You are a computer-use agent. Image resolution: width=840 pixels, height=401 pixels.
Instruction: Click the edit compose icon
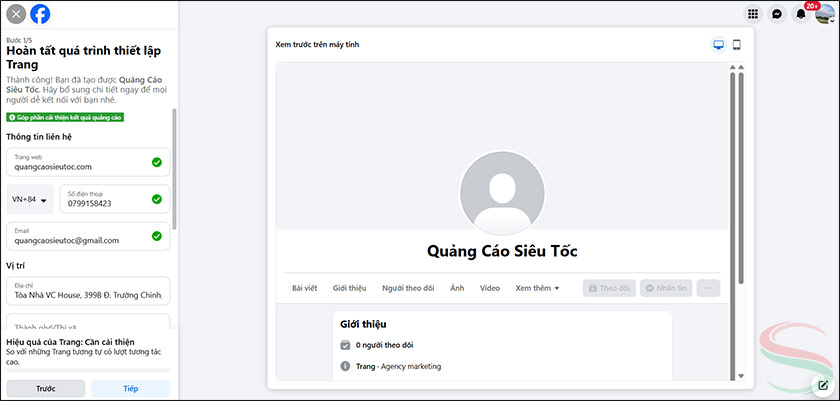823,385
